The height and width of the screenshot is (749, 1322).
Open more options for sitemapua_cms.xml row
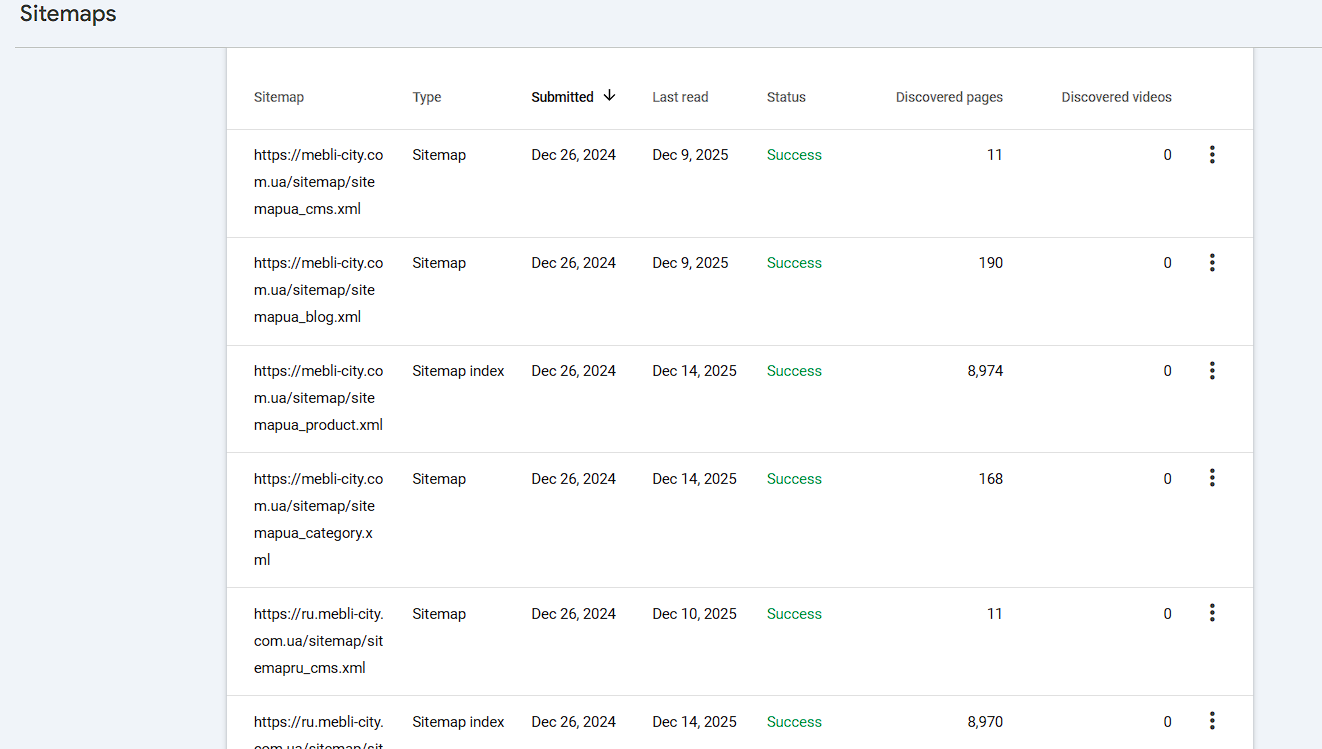point(1212,155)
